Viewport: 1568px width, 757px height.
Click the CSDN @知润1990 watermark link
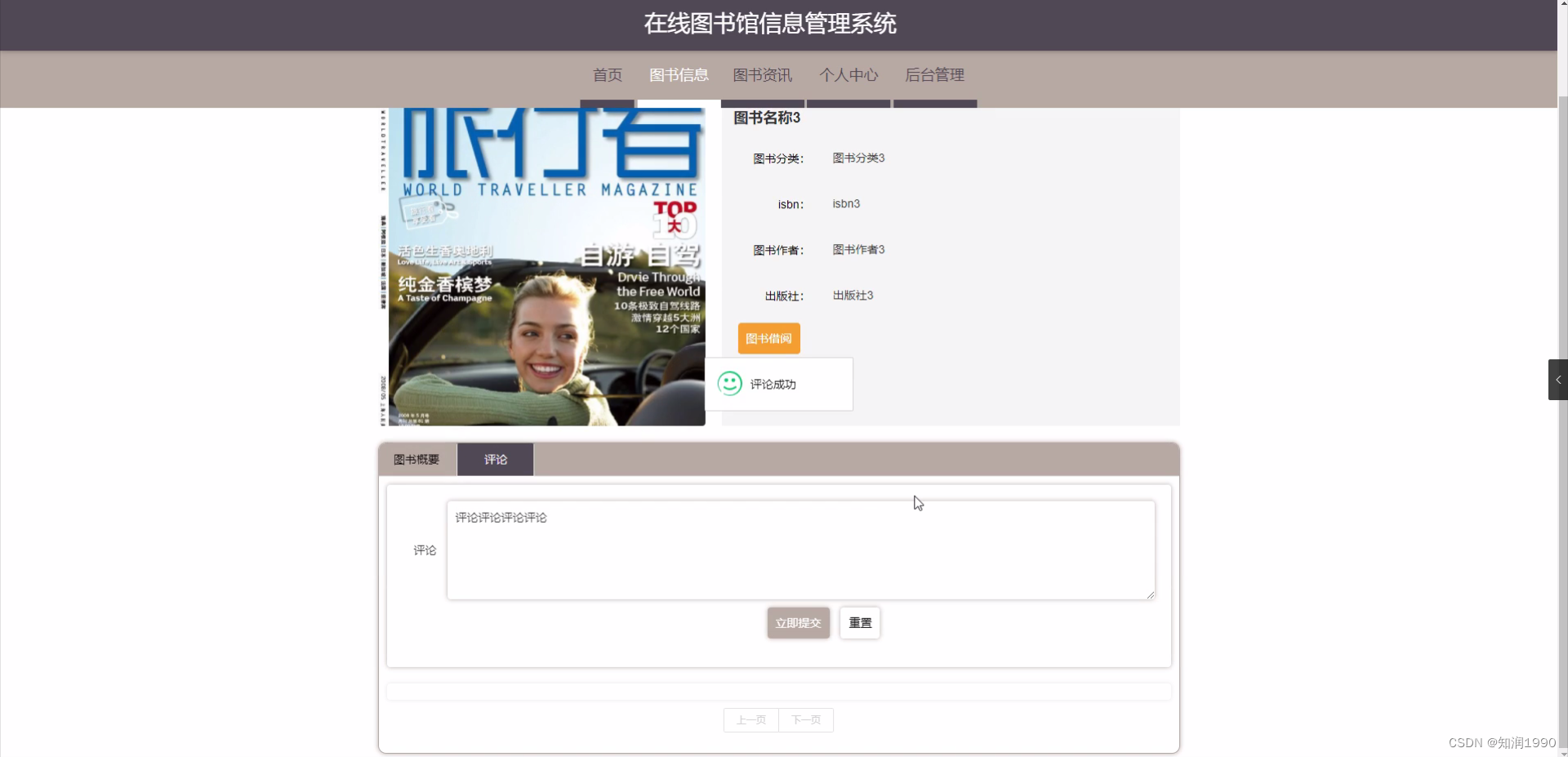coord(1501,742)
